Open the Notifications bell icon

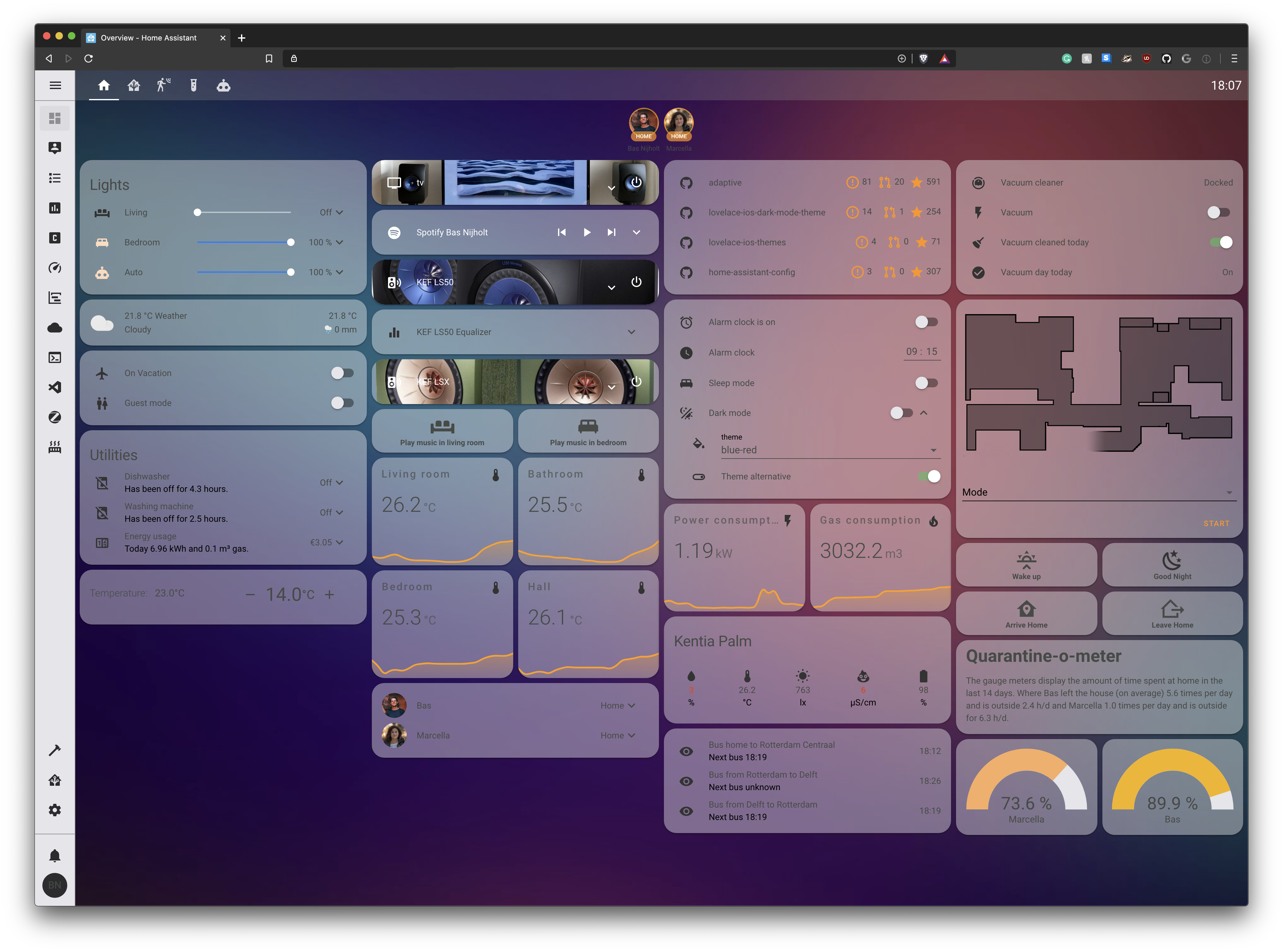coord(55,856)
